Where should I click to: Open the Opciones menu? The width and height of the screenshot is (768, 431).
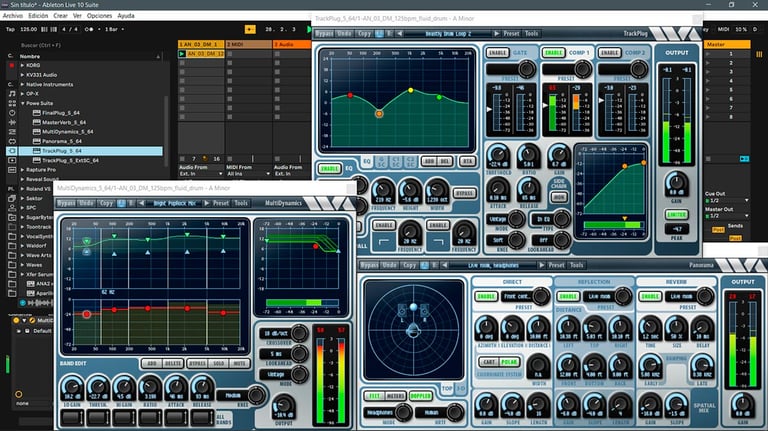click(x=99, y=16)
